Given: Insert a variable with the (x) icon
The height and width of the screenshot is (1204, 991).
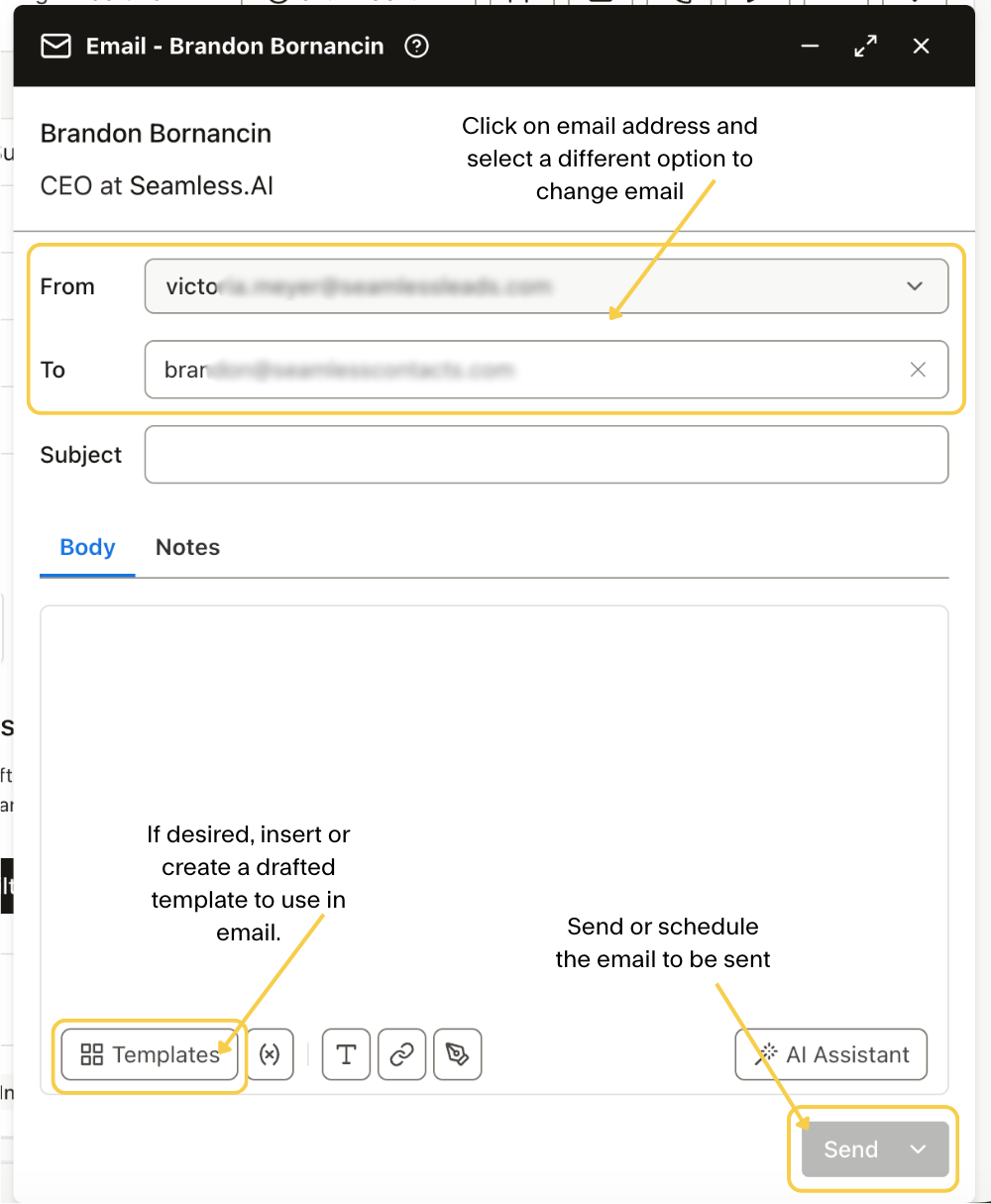Looking at the screenshot, I should pos(271,1054).
